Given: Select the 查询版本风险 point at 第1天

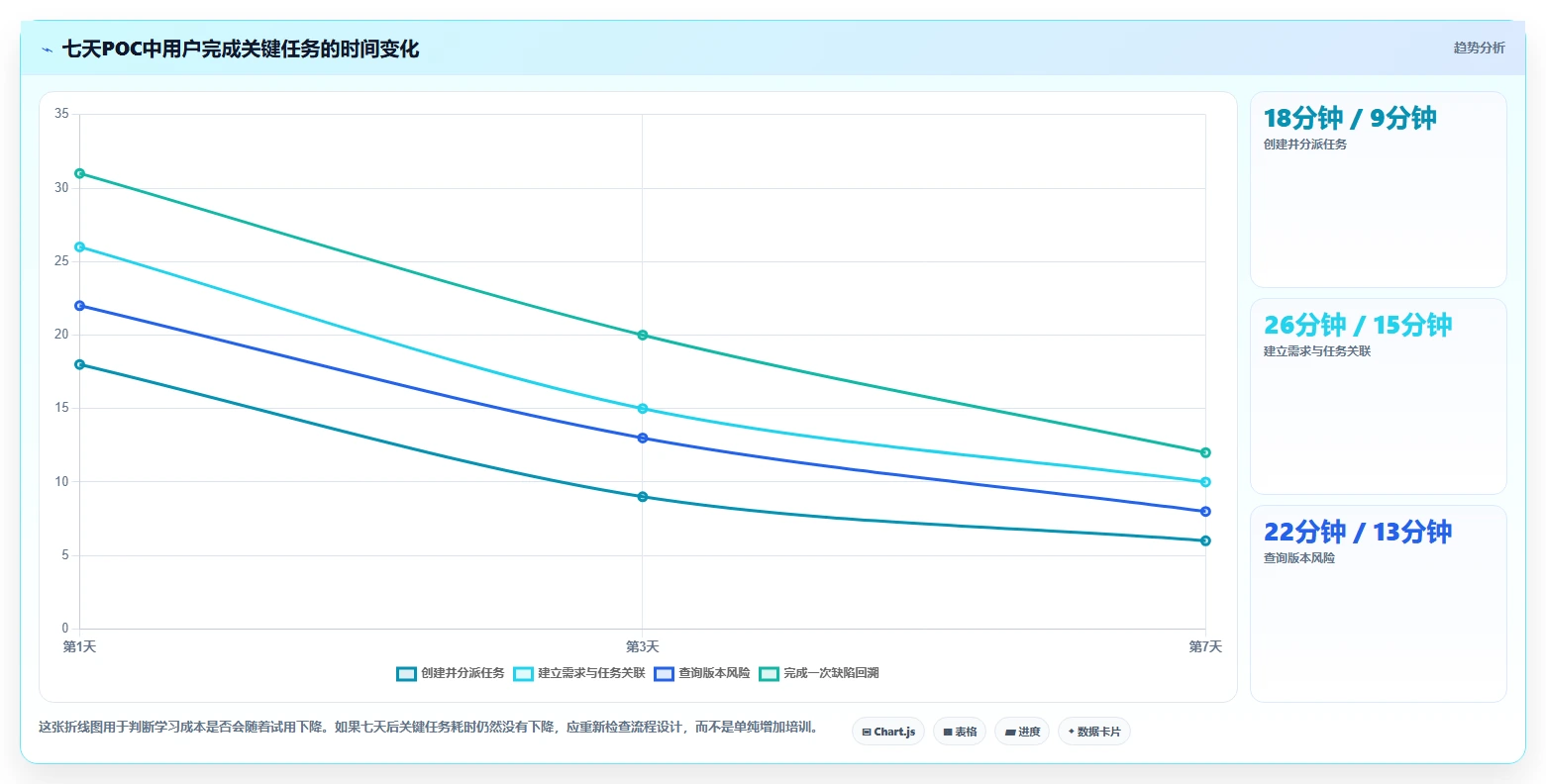Looking at the screenshot, I should [x=80, y=306].
